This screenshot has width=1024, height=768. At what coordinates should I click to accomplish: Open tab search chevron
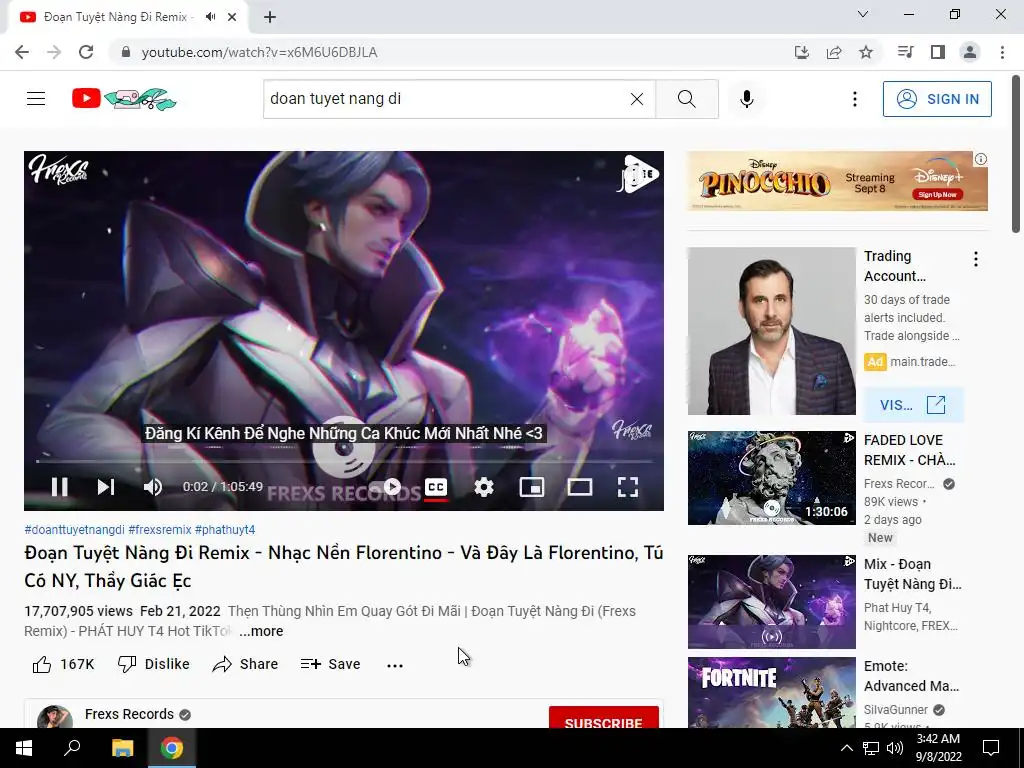863,14
